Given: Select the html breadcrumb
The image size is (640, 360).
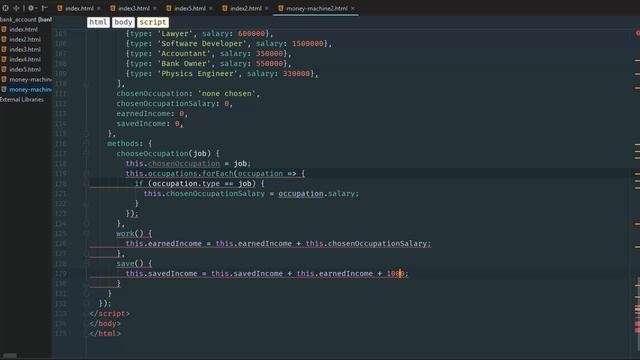Looking at the screenshot, I should click(x=98, y=22).
